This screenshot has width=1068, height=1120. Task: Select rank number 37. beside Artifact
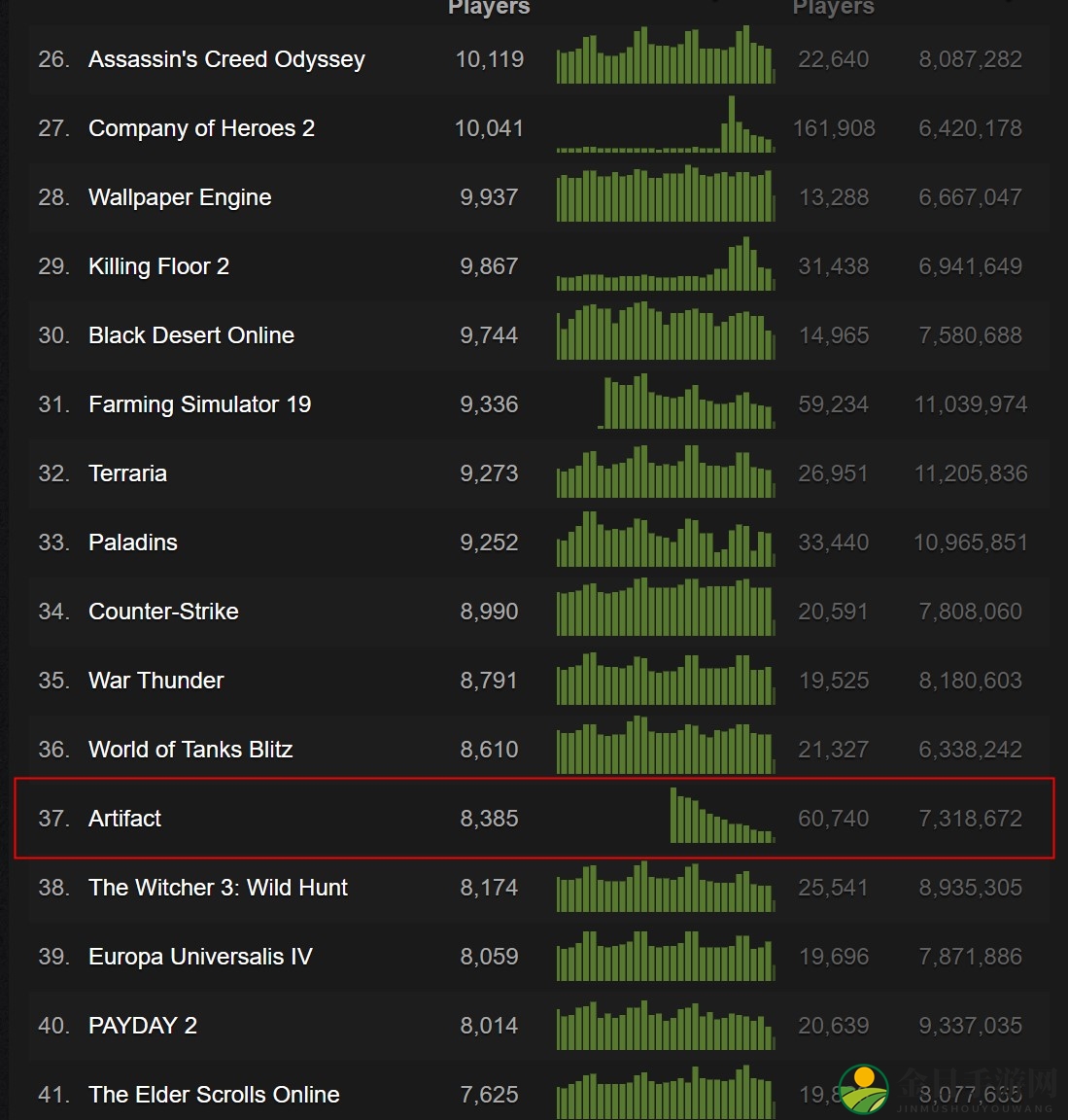54,819
